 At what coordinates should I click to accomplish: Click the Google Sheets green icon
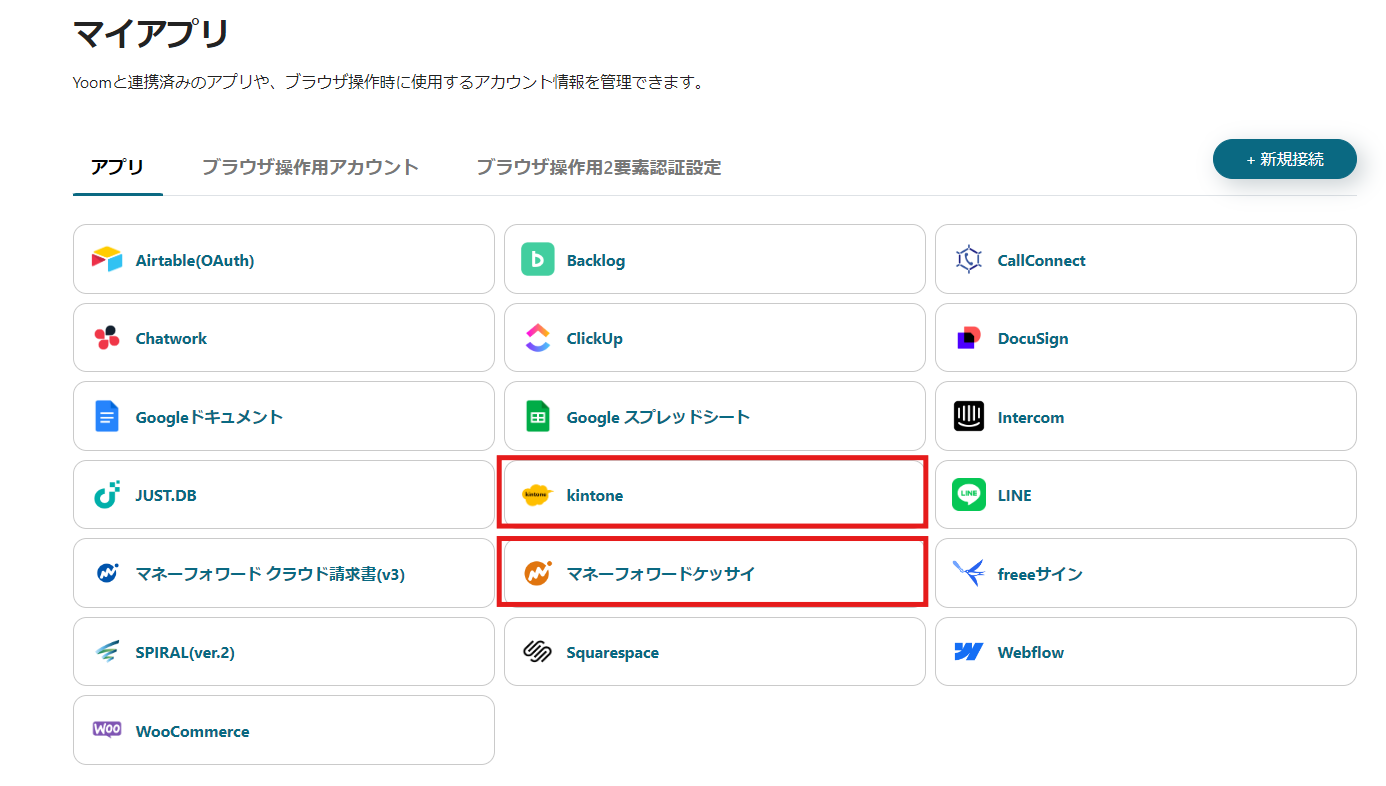538,417
